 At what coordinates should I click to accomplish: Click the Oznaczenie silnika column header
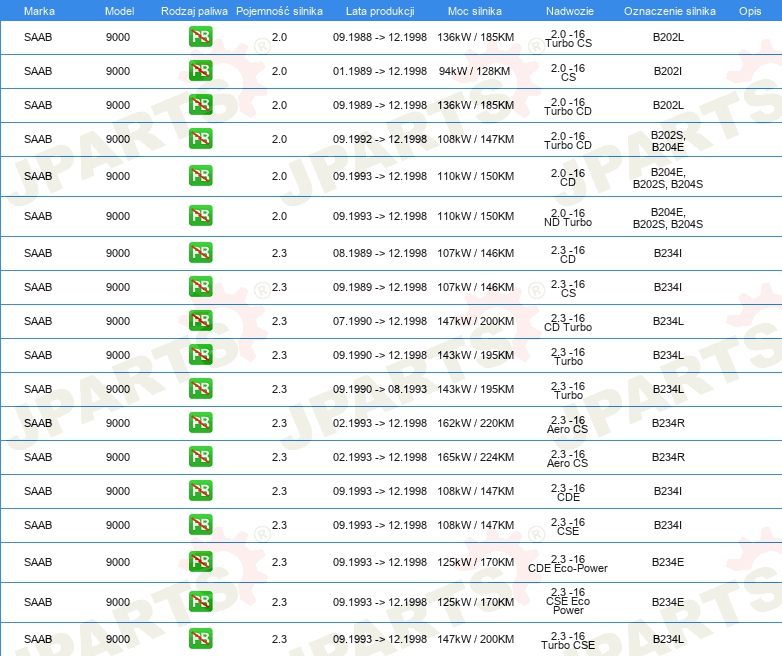click(x=670, y=11)
